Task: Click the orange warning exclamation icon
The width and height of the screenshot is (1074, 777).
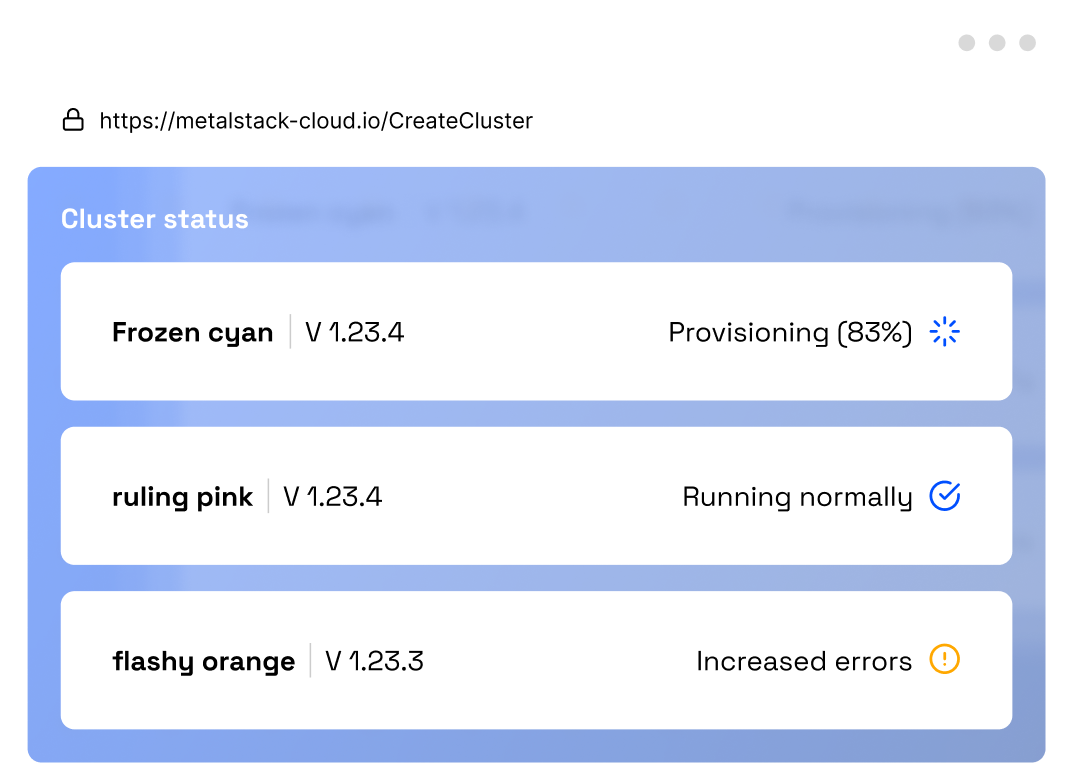Action: 945,659
